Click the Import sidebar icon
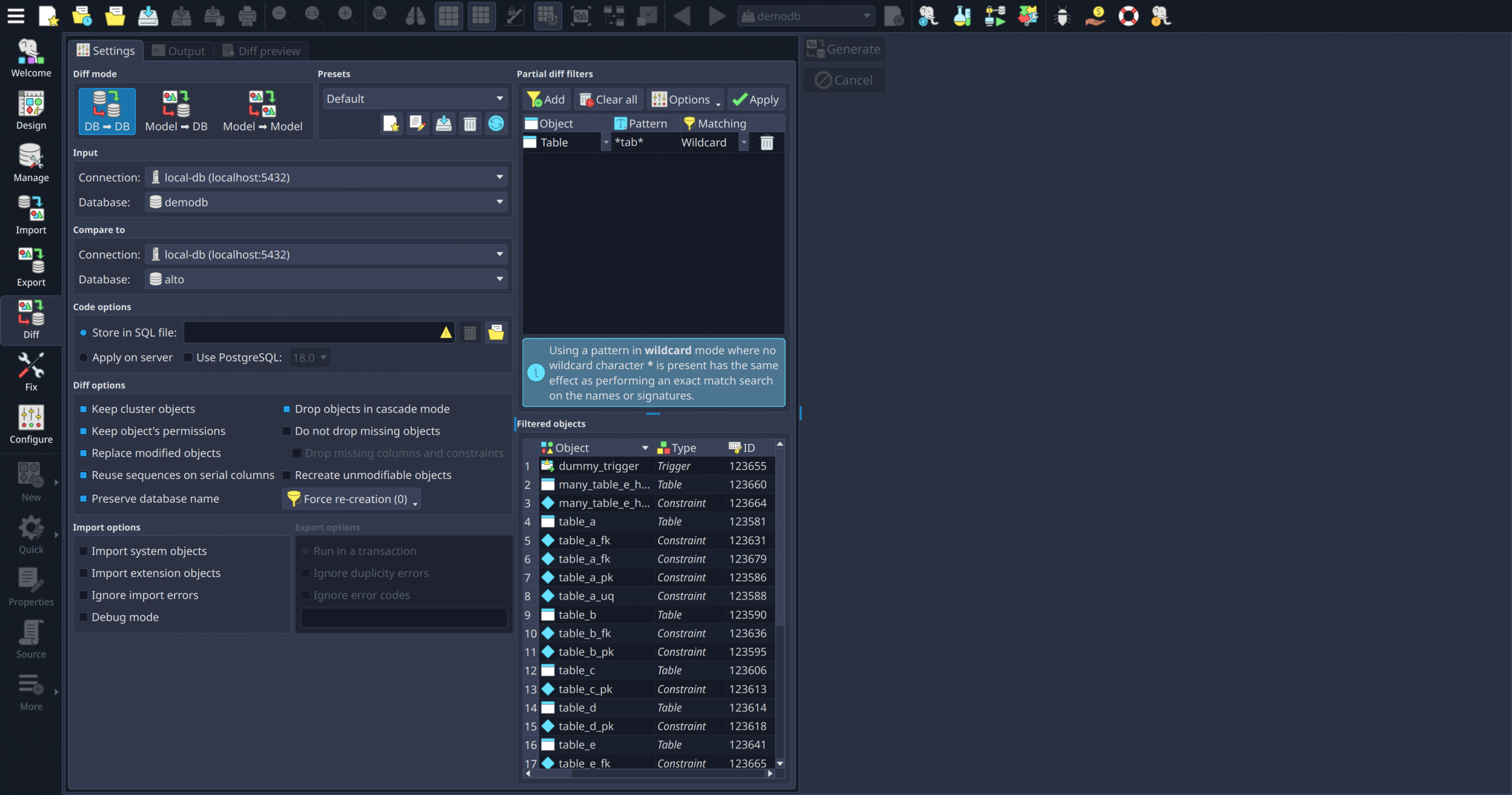1512x795 pixels. click(31, 215)
